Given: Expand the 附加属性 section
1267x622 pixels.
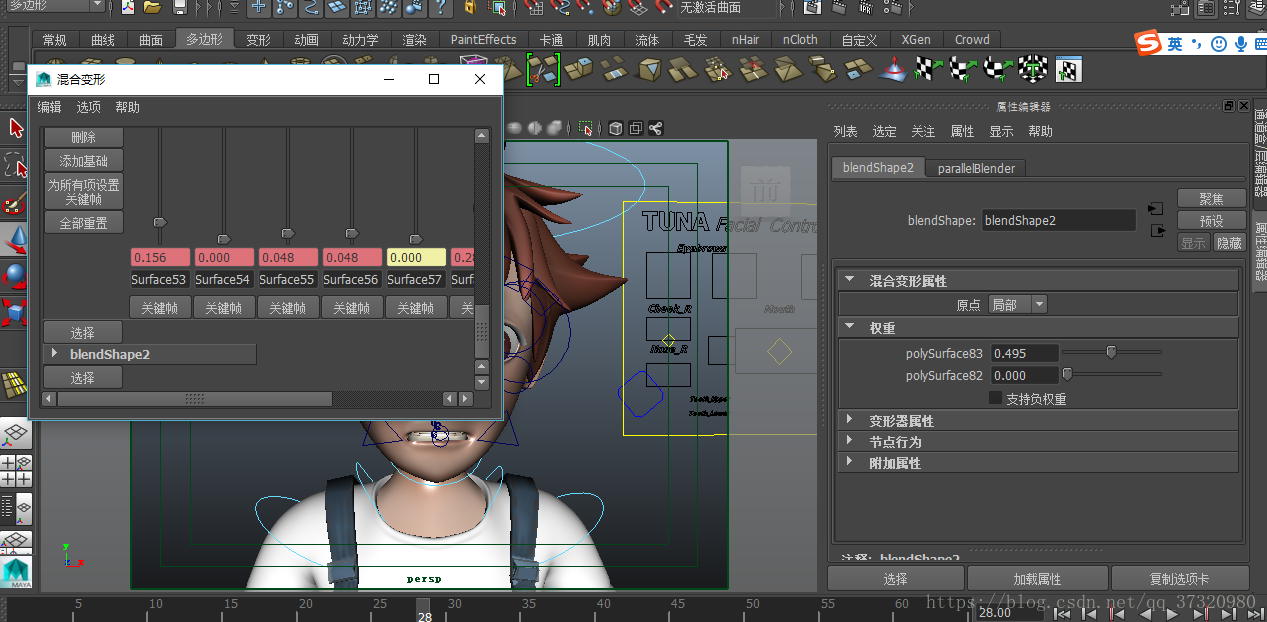Looking at the screenshot, I should 850,462.
